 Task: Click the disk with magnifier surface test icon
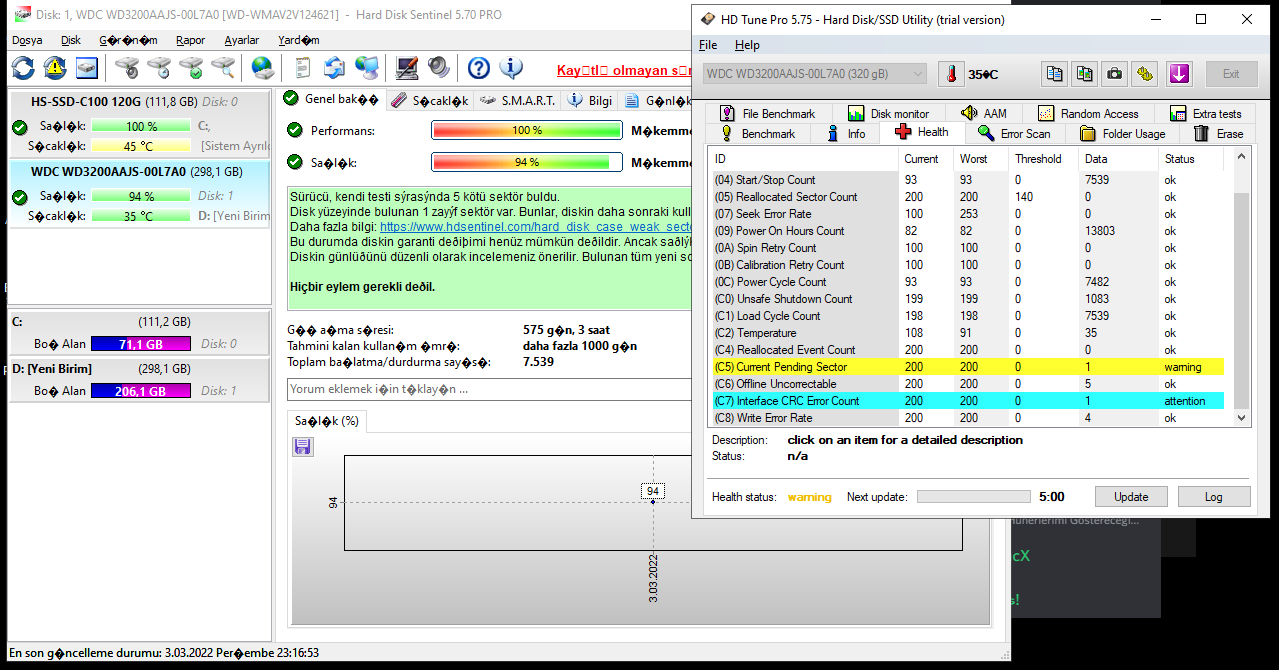pos(223,68)
